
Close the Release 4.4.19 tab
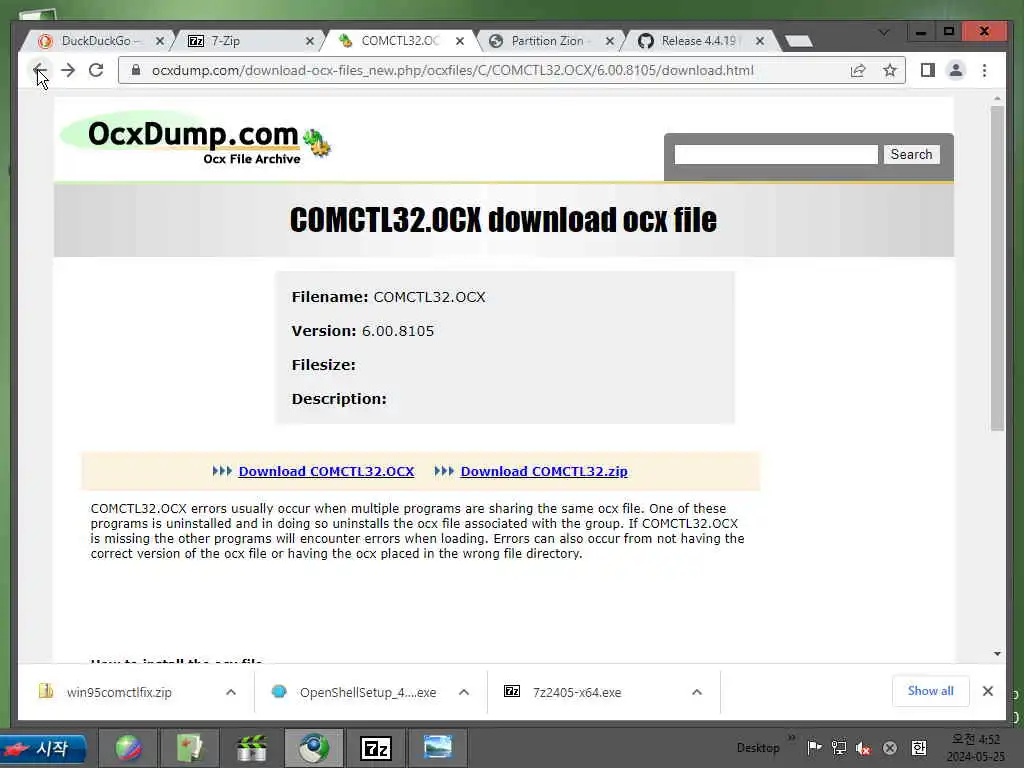(x=760, y=40)
